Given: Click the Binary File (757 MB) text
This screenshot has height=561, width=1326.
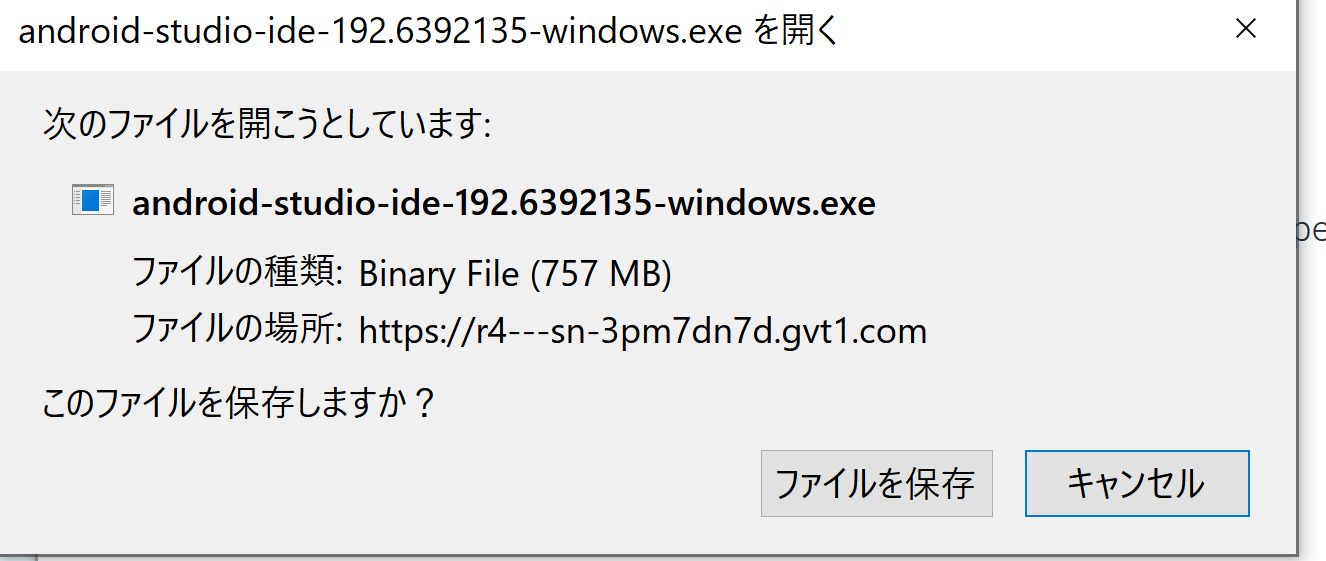Looking at the screenshot, I should (x=515, y=273).
